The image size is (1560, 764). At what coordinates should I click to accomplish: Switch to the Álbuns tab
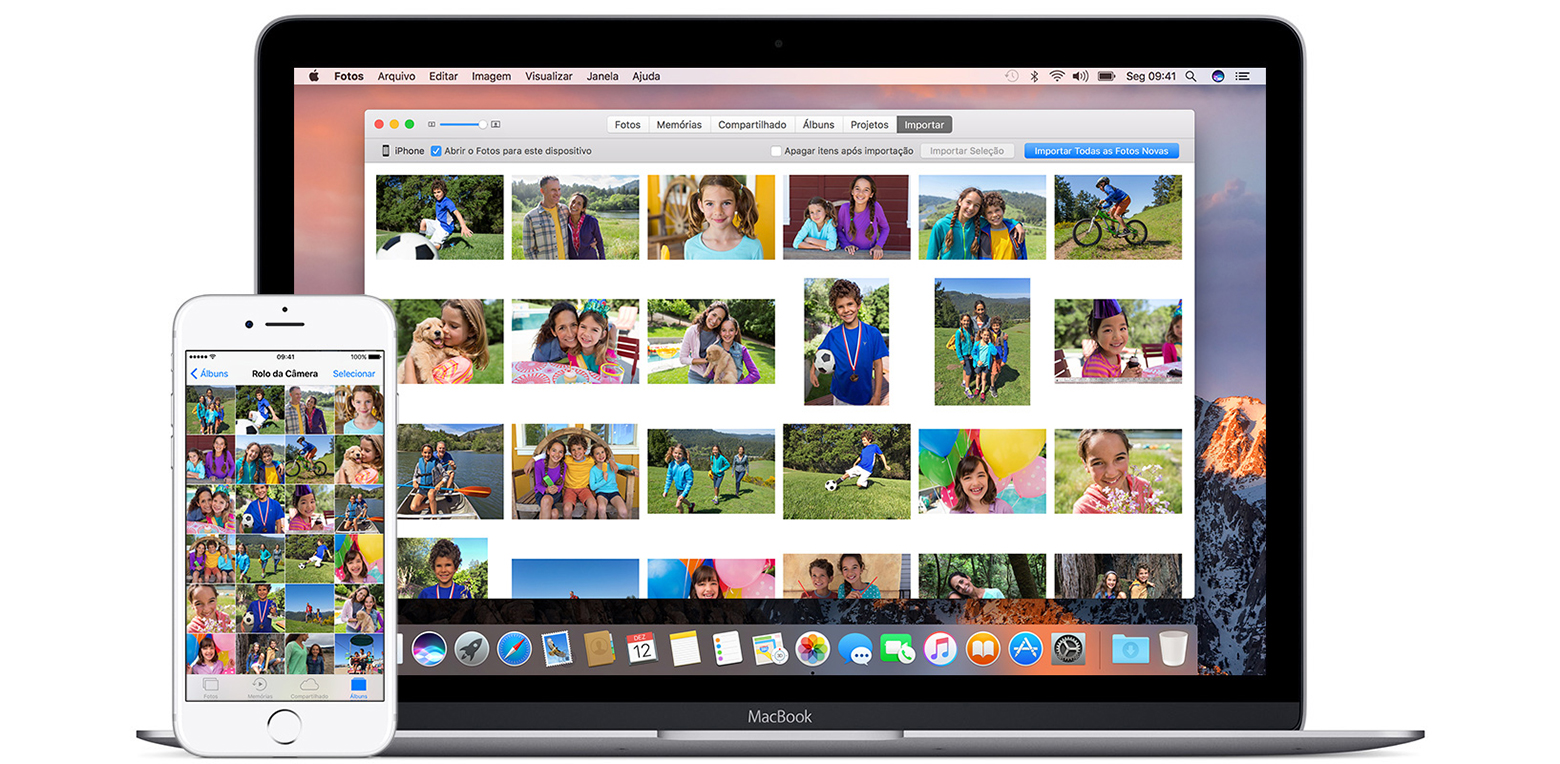point(818,125)
